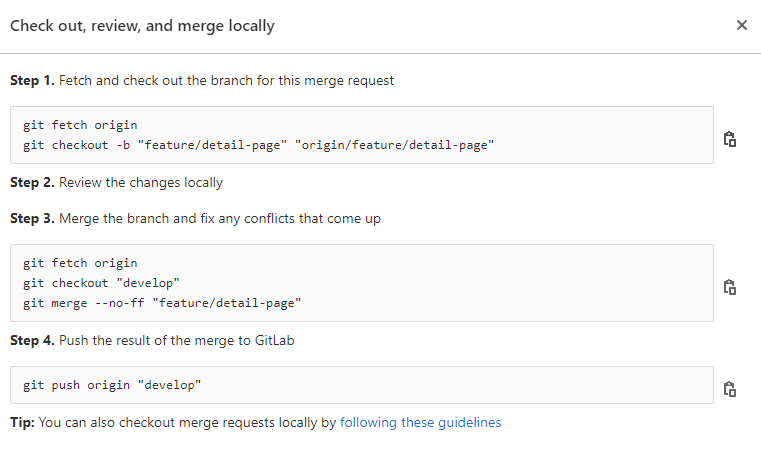Click the Step 4 push result heading
The image size is (761, 458).
point(152,341)
